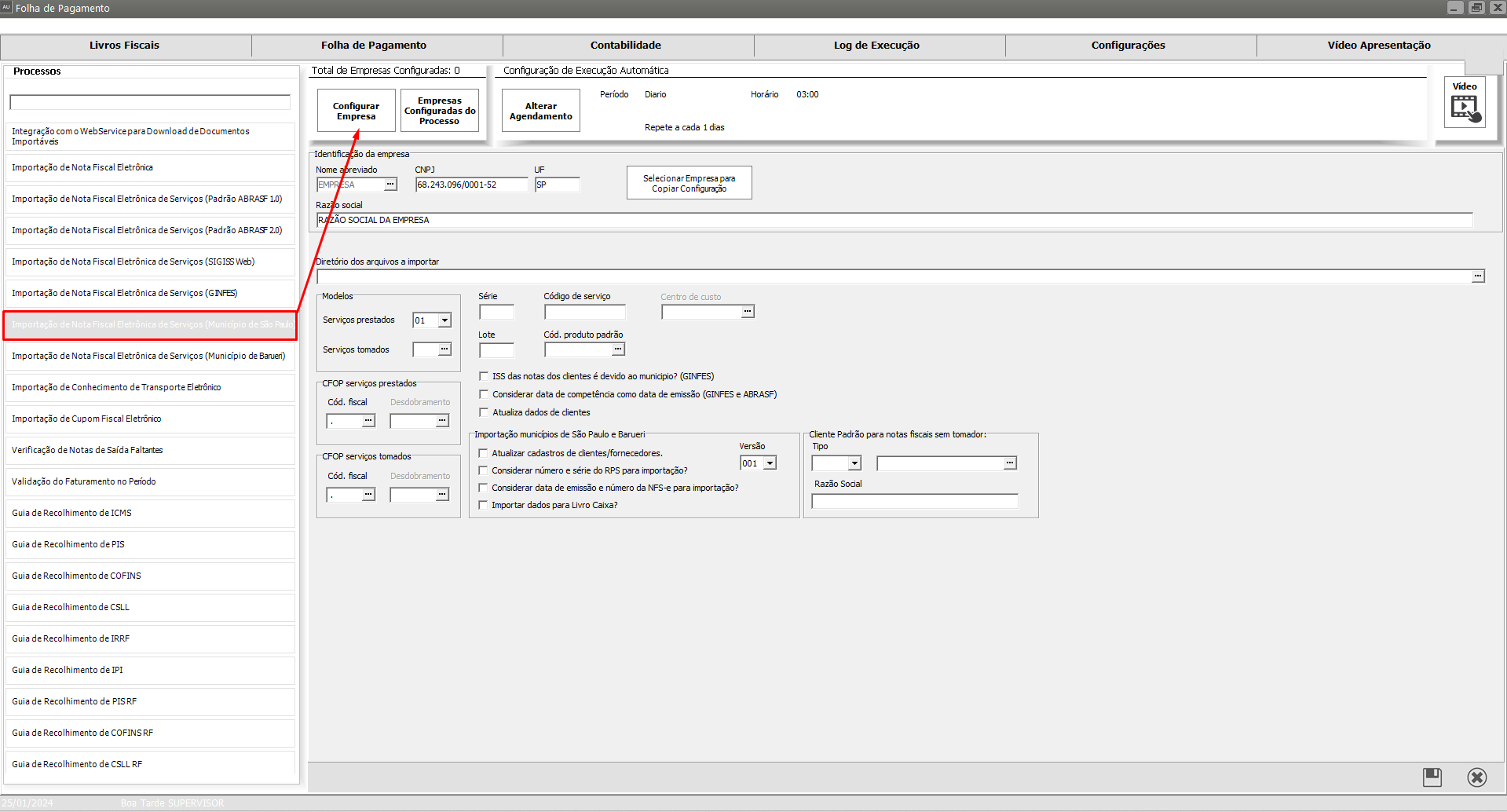The image size is (1507, 812).
Task: Open Centro de custo lookup button
Action: pyautogui.click(x=748, y=312)
